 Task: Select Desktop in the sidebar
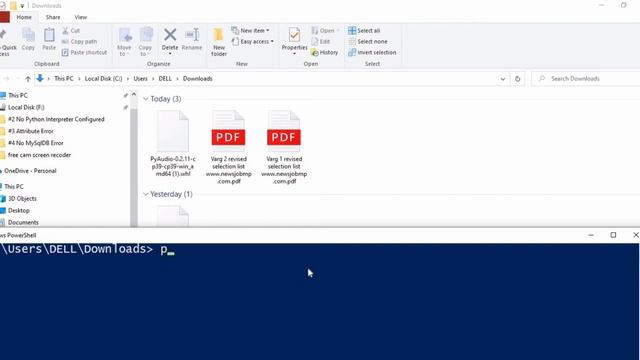[18, 211]
